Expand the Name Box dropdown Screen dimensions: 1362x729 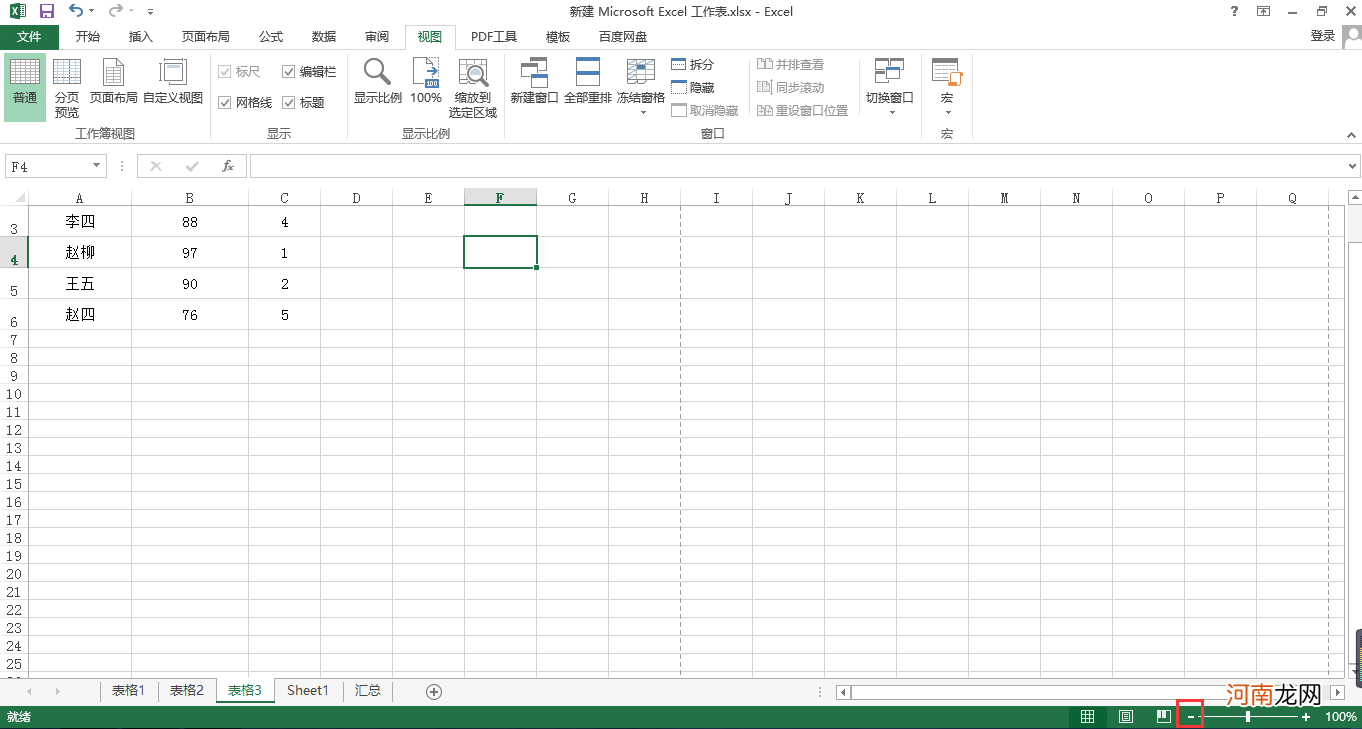(97, 166)
